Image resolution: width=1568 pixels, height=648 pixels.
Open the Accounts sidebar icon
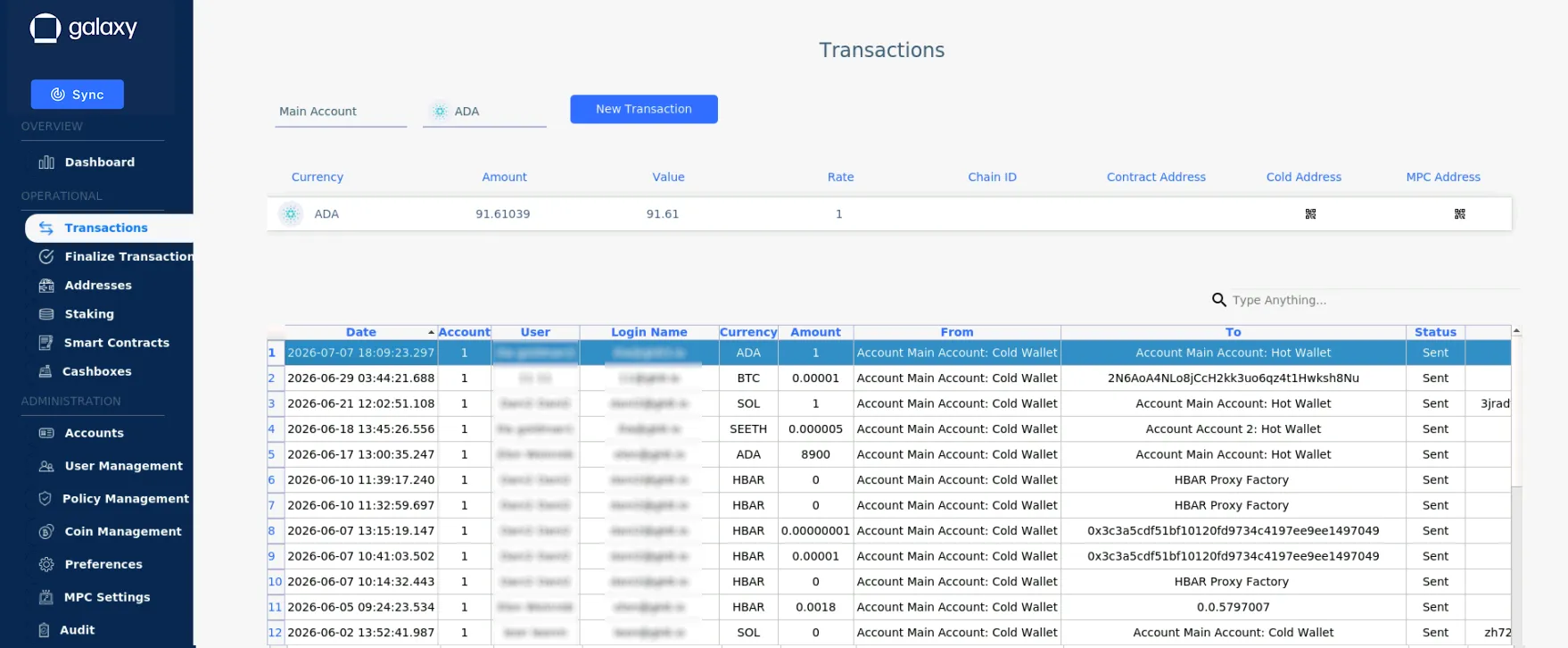46,433
